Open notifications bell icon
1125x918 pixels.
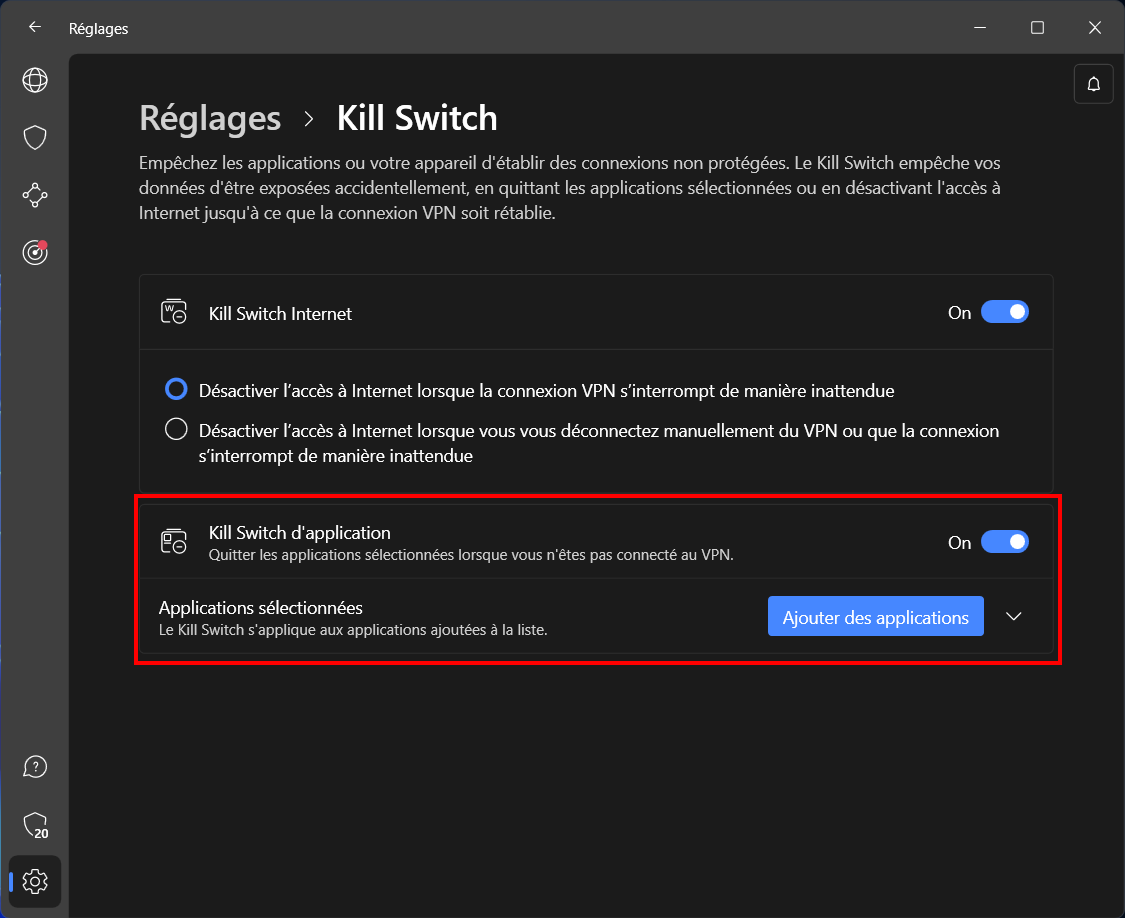tap(1093, 84)
